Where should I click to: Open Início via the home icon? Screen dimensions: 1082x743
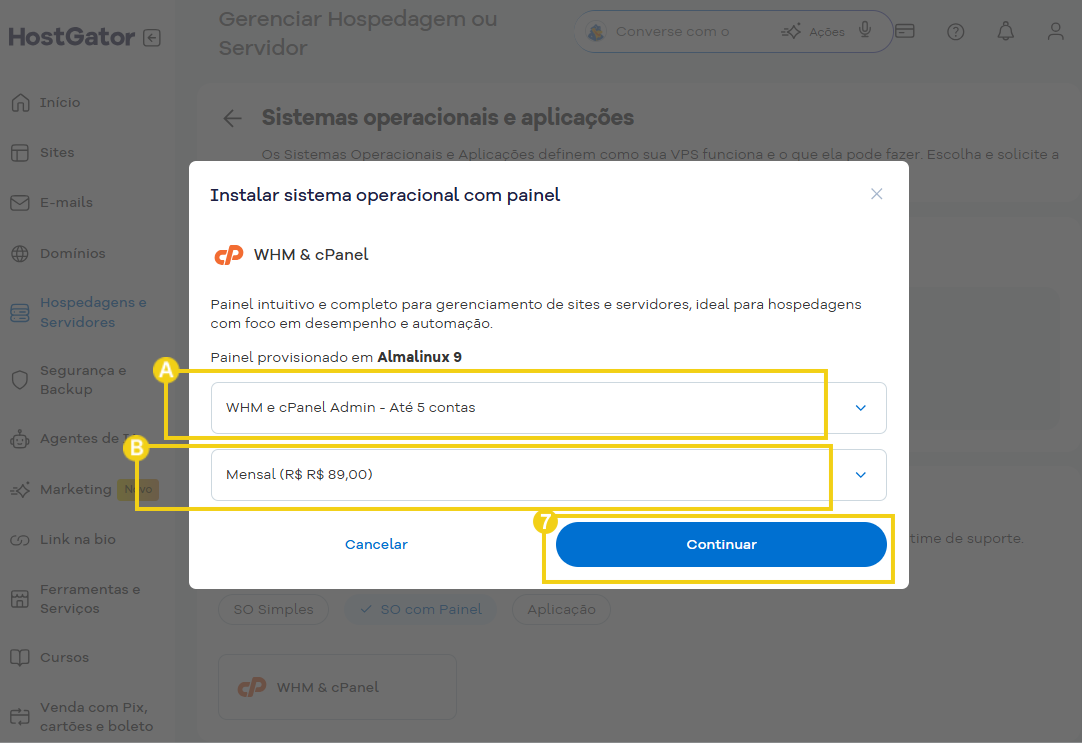[20, 102]
